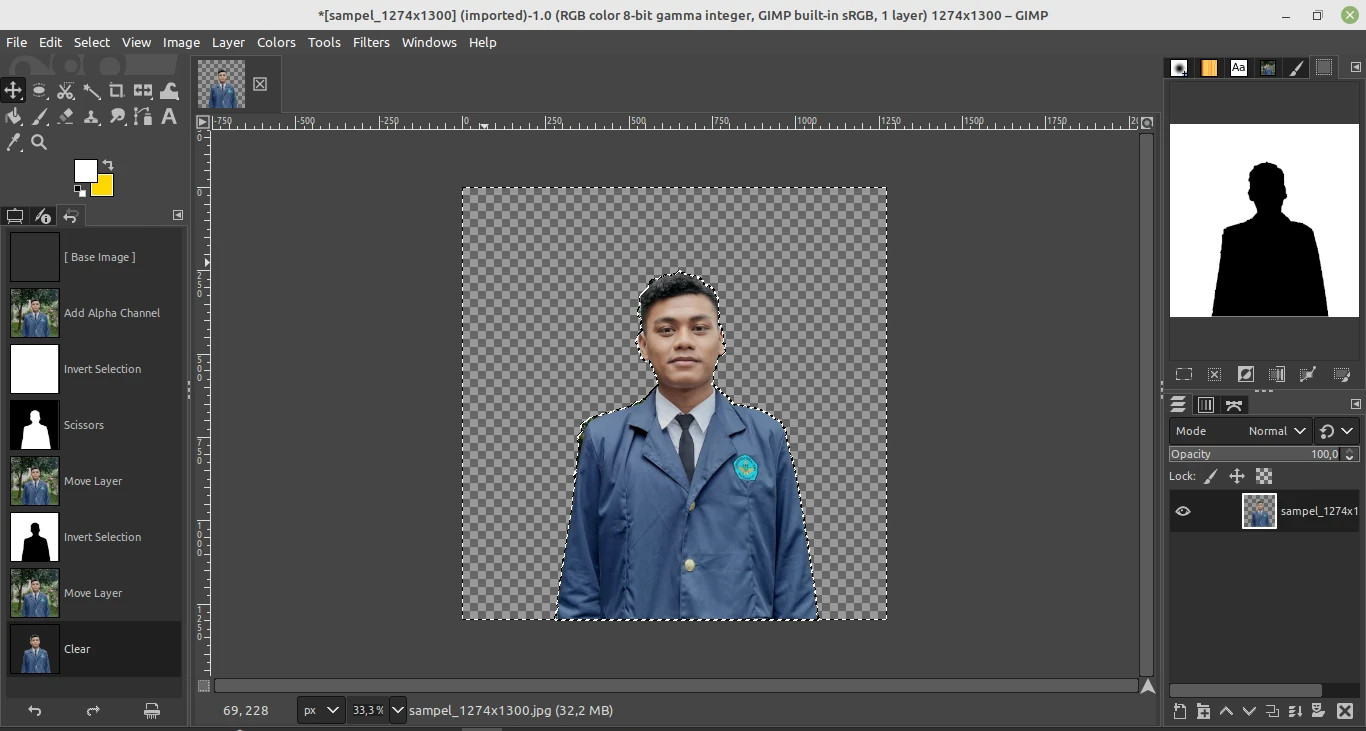Swap foreground and background colors

tap(108, 165)
